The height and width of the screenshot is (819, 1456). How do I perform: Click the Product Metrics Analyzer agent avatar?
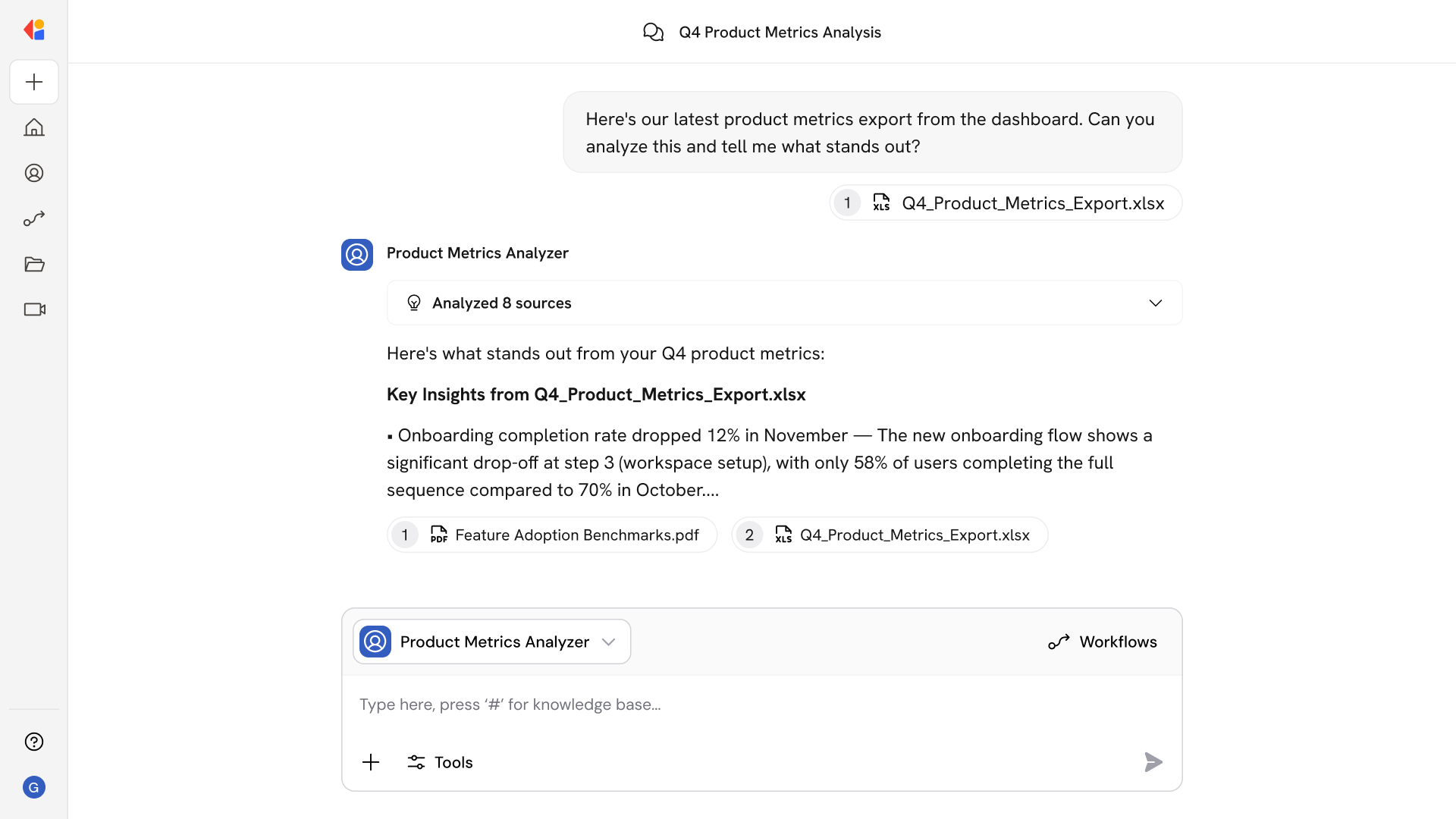[x=356, y=254]
